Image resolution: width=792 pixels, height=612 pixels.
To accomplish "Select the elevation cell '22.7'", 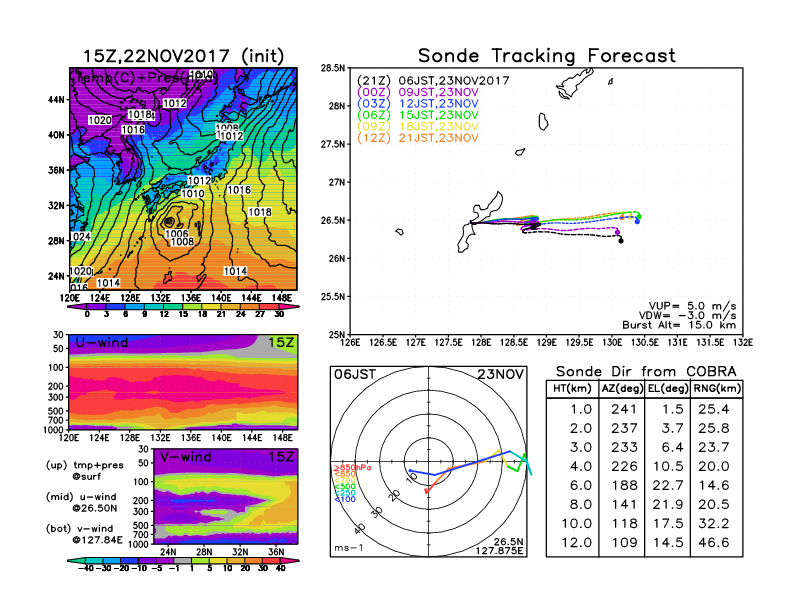I will [668, 485].
